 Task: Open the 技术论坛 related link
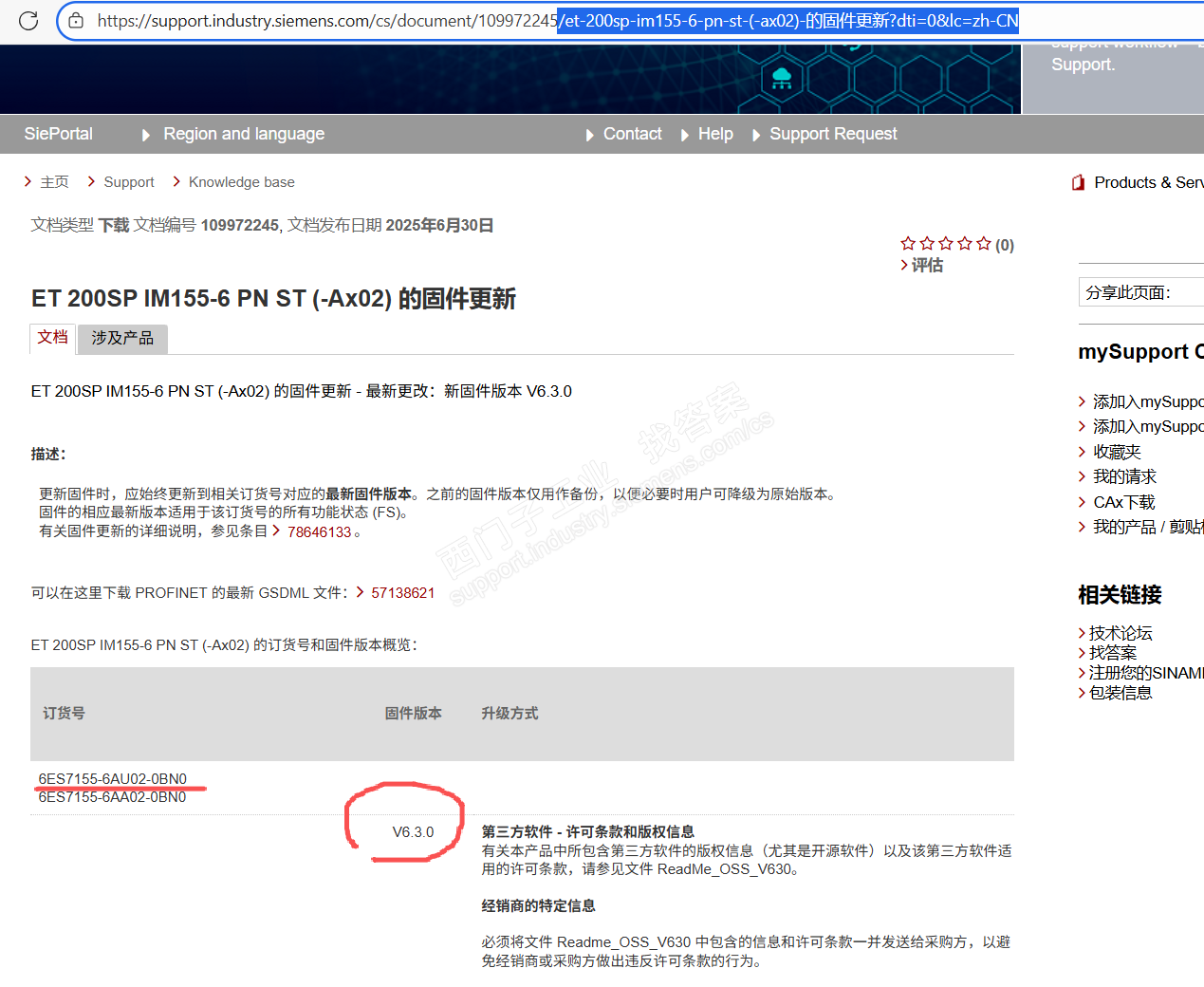tap(1121, 633)
